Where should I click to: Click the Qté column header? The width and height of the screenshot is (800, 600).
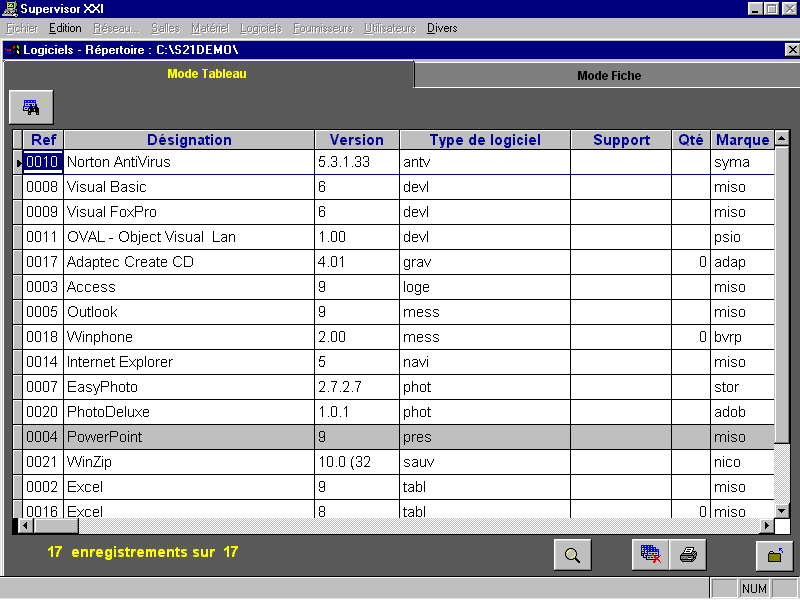pos(691,140)
